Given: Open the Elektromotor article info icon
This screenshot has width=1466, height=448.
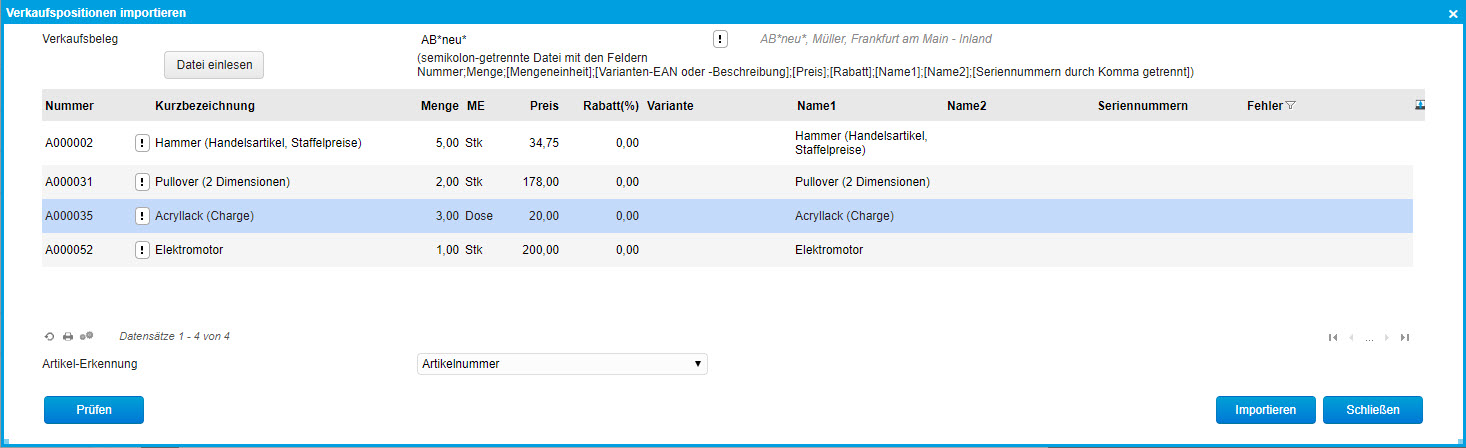Looking at the screenshot, I should pyautogui.click(x=143, y=250).
